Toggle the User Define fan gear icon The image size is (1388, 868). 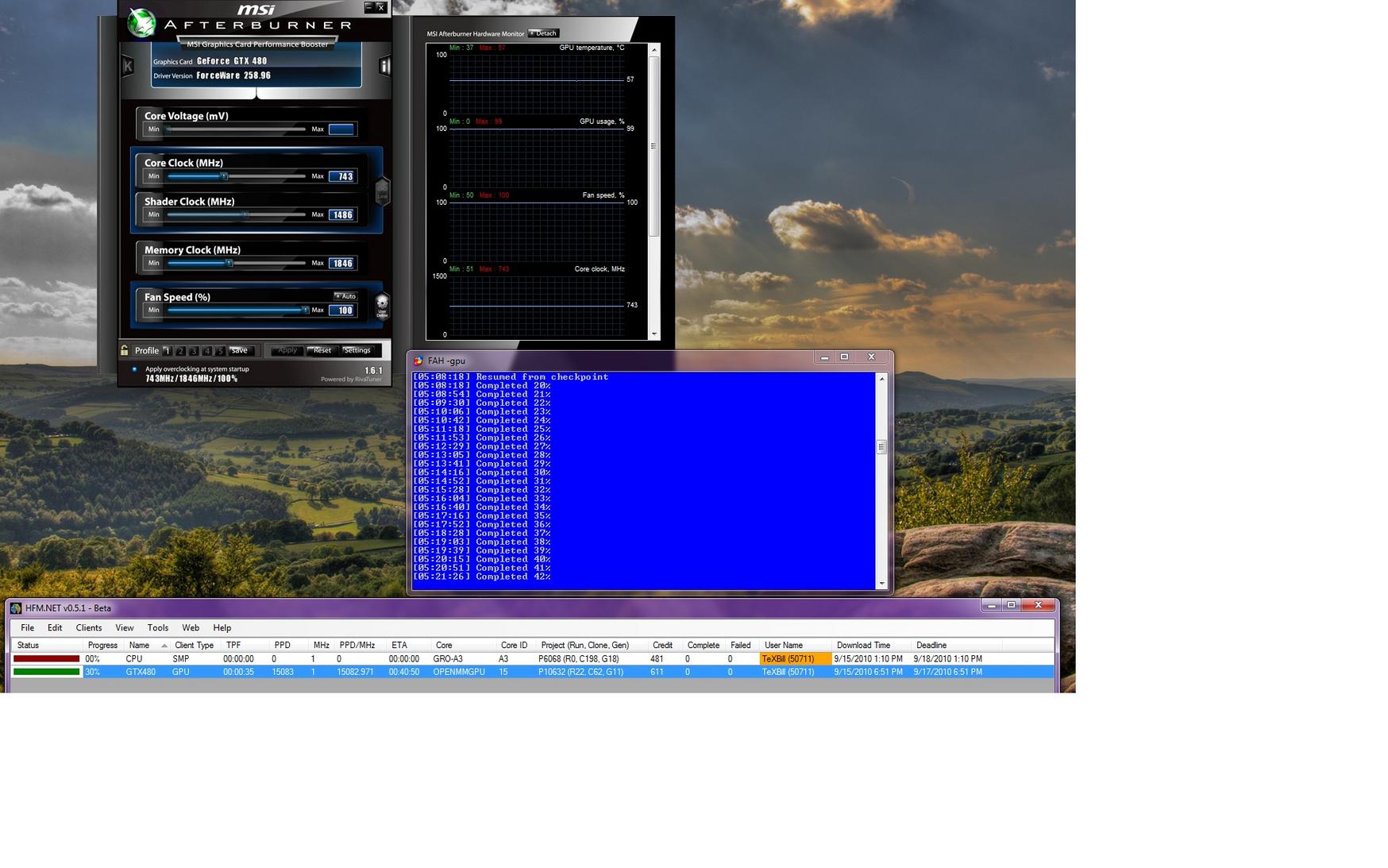pyautogui.click(x=382, y=305)
